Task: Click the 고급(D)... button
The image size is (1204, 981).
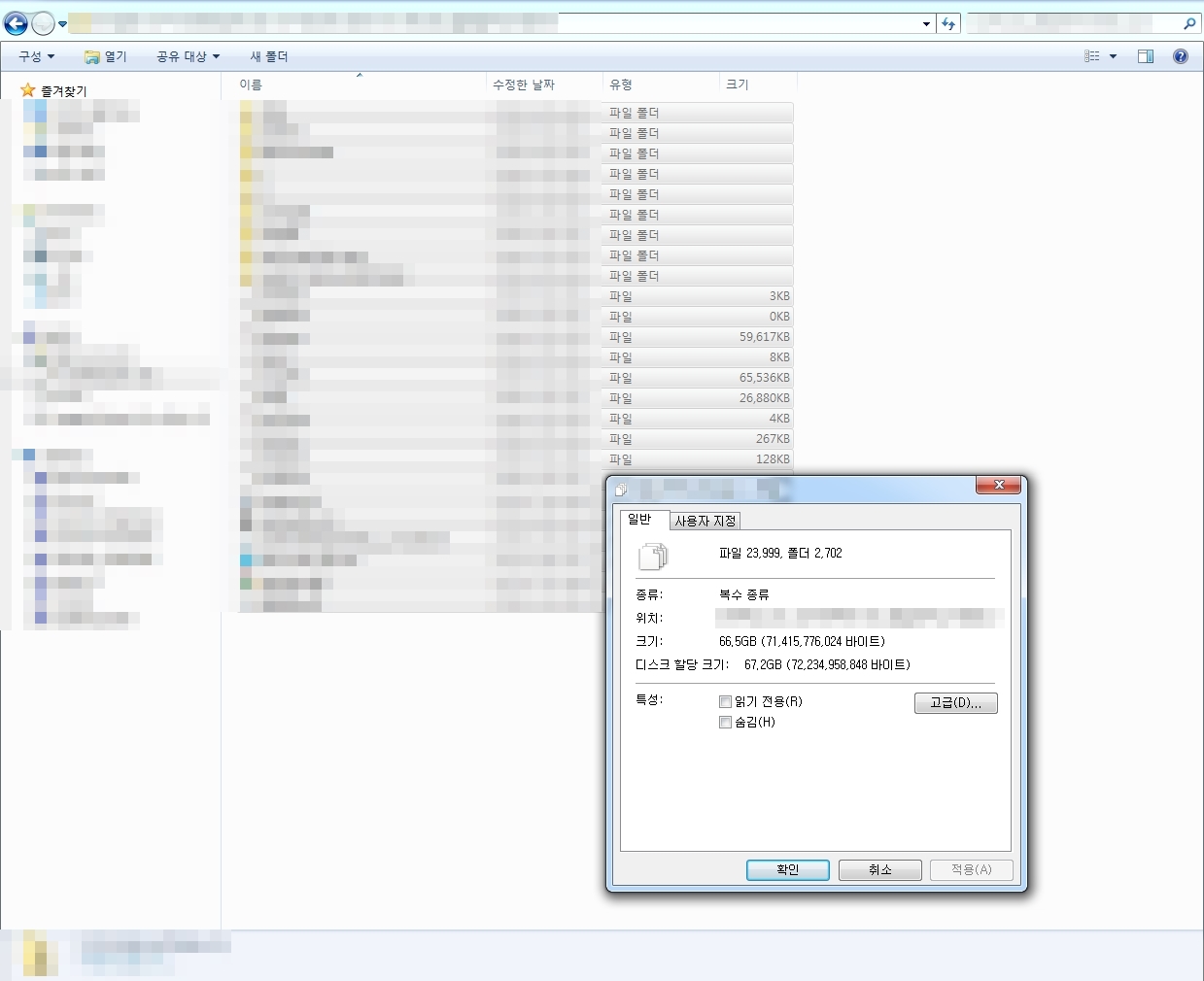Action: (956, 702)
